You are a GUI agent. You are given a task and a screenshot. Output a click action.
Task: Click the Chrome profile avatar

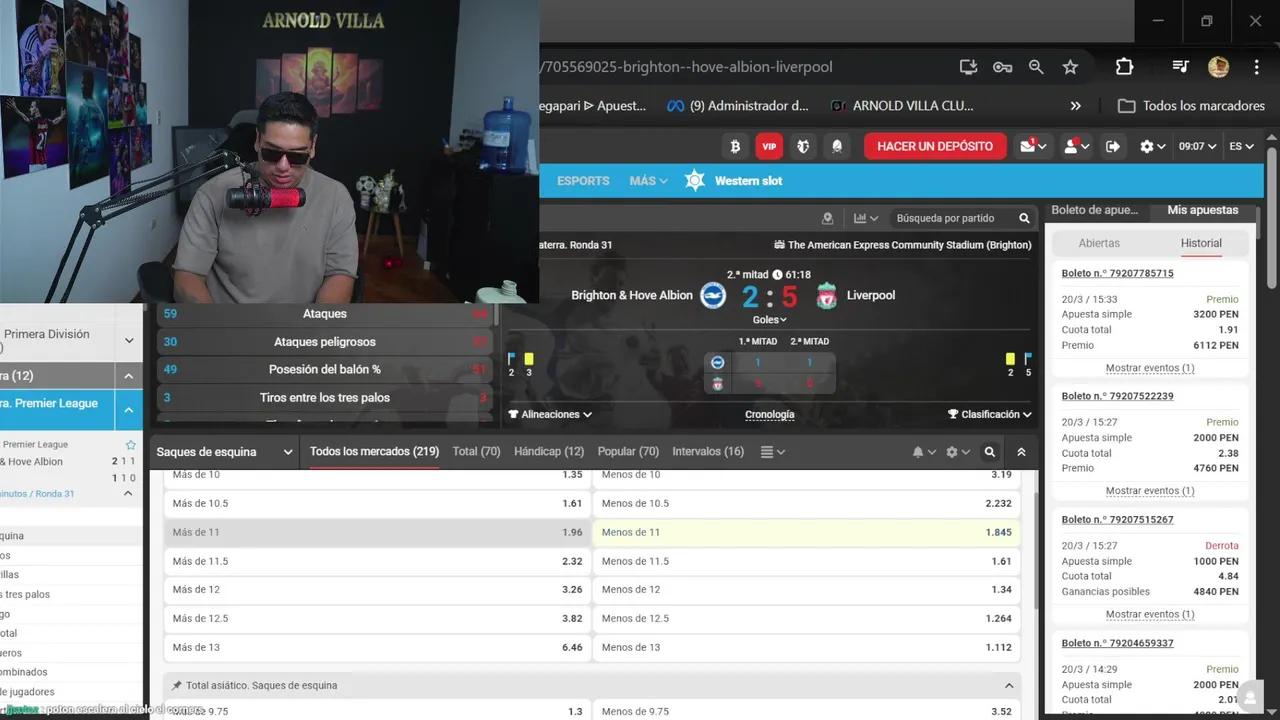tap(1218, 67)
